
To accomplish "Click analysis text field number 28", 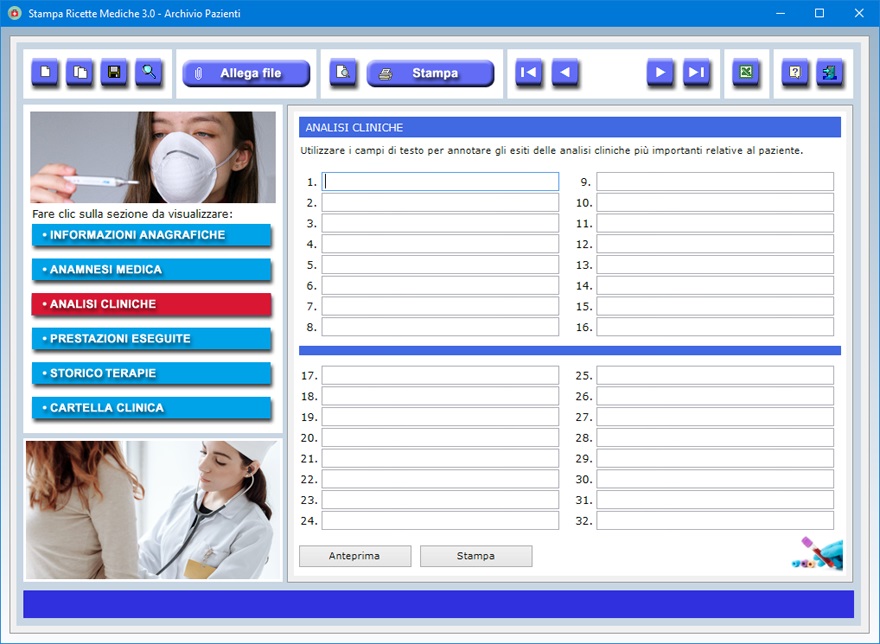I will pyautogui.click(x=715, y=438).
